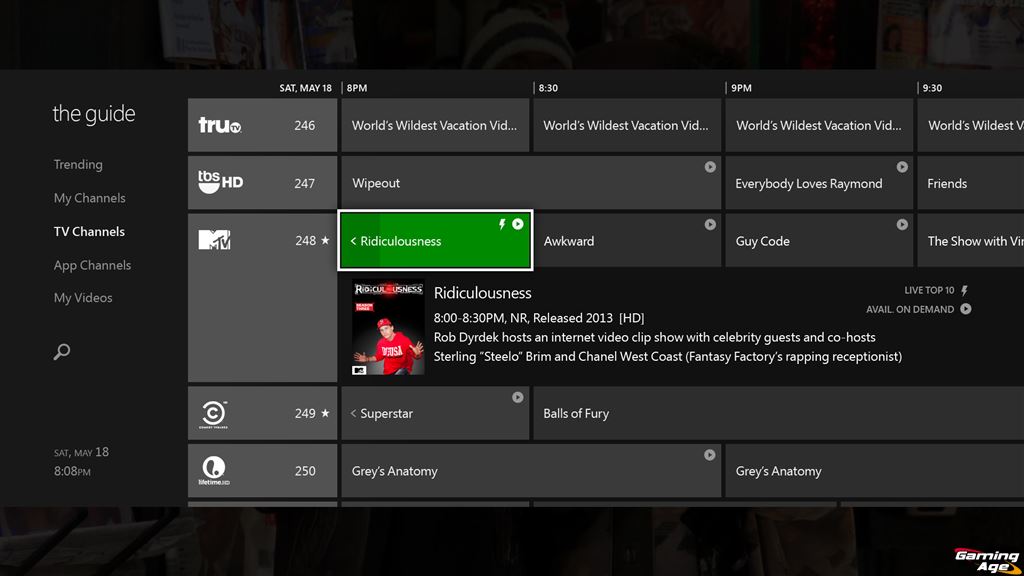Click the 8PM time header

point(357,88)
